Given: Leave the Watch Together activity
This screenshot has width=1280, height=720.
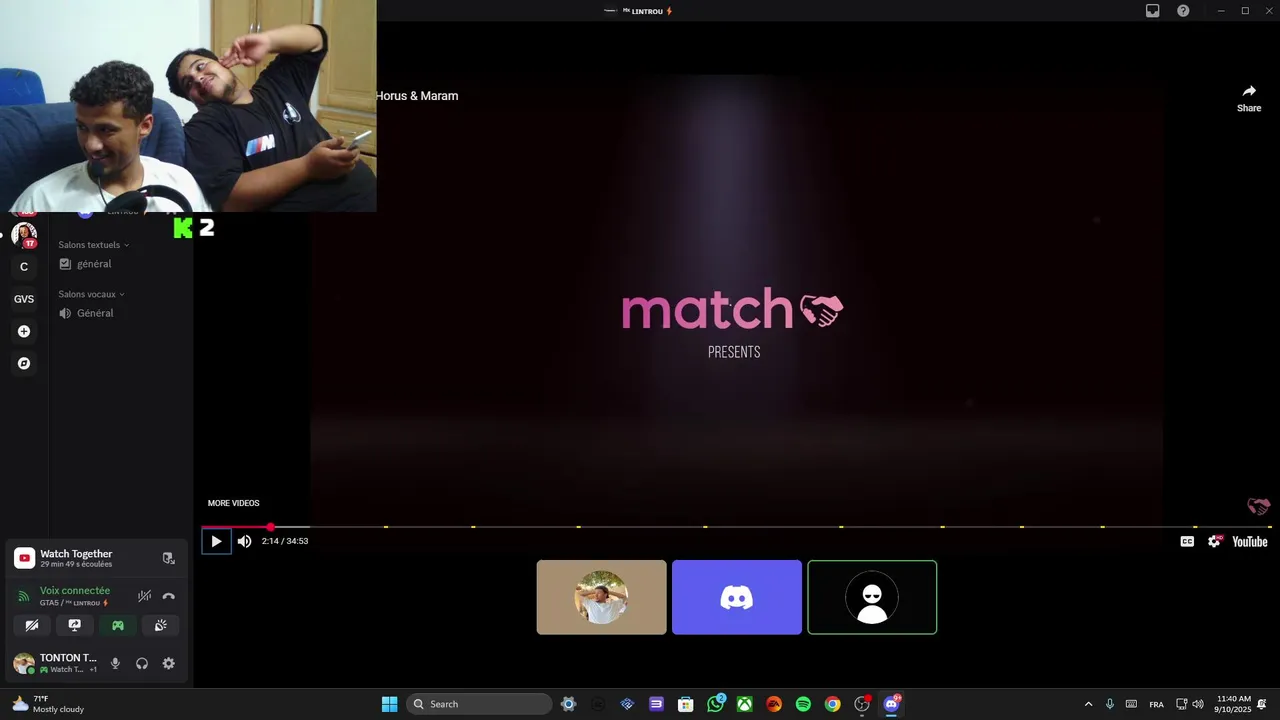Looking at the screenshot, I should [x=168, y=558].
